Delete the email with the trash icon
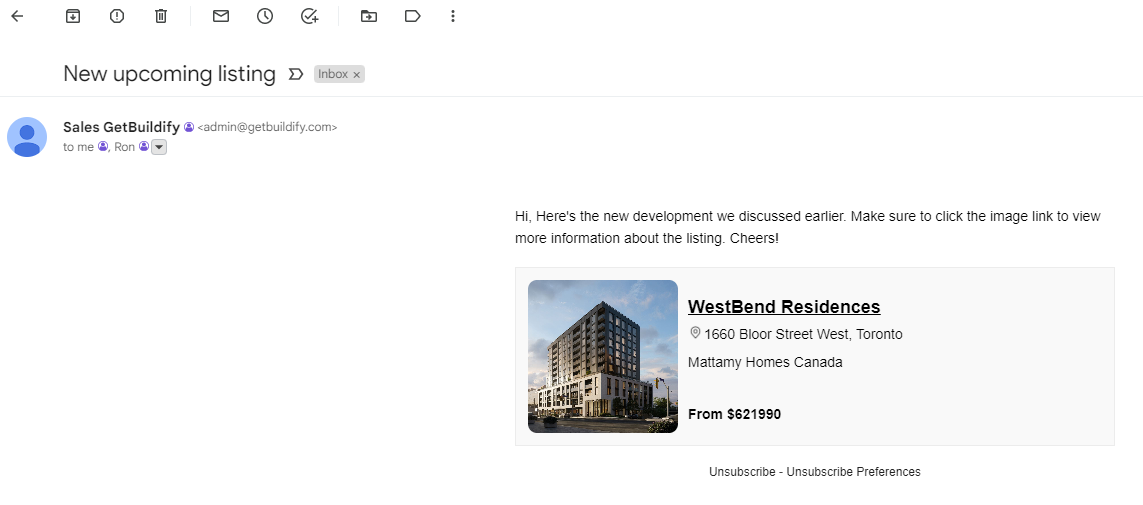The width and height of the screenshot is (1143, 505). pos(161,16)
